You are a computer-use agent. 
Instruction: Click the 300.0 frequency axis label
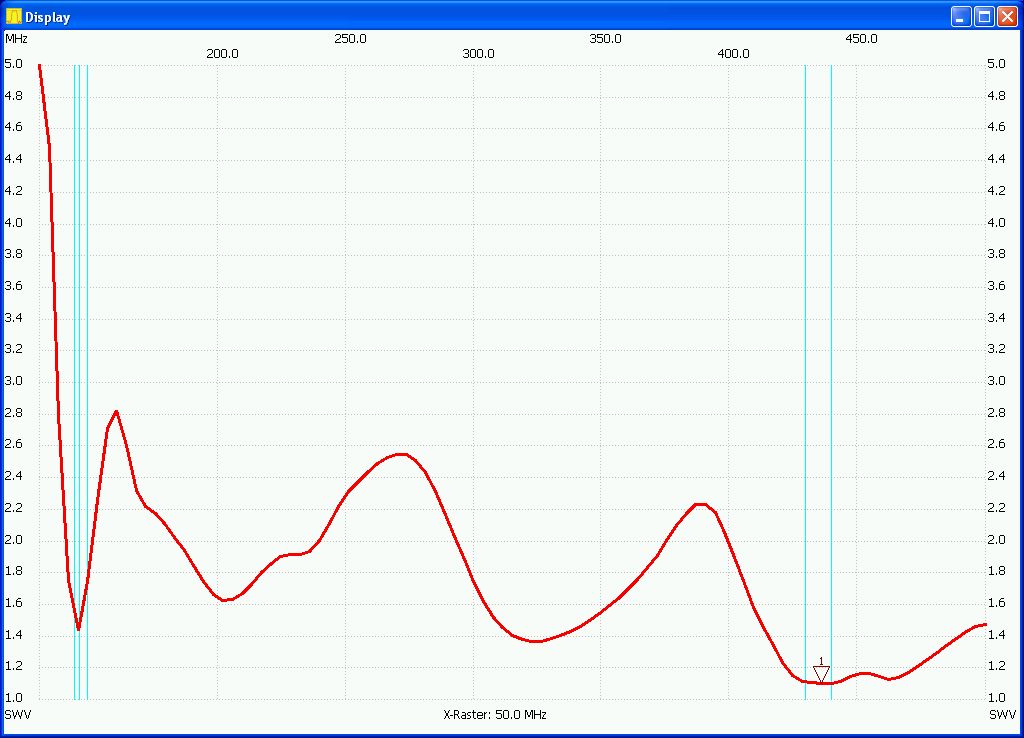478,54
